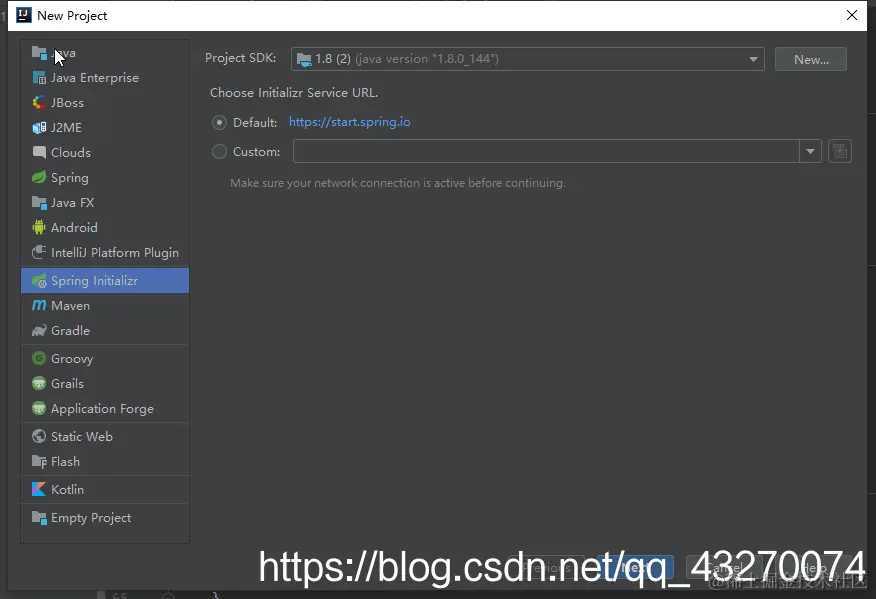
Task: Choose IntelliJ Platform Plugin project type
Action: [105, 252]
